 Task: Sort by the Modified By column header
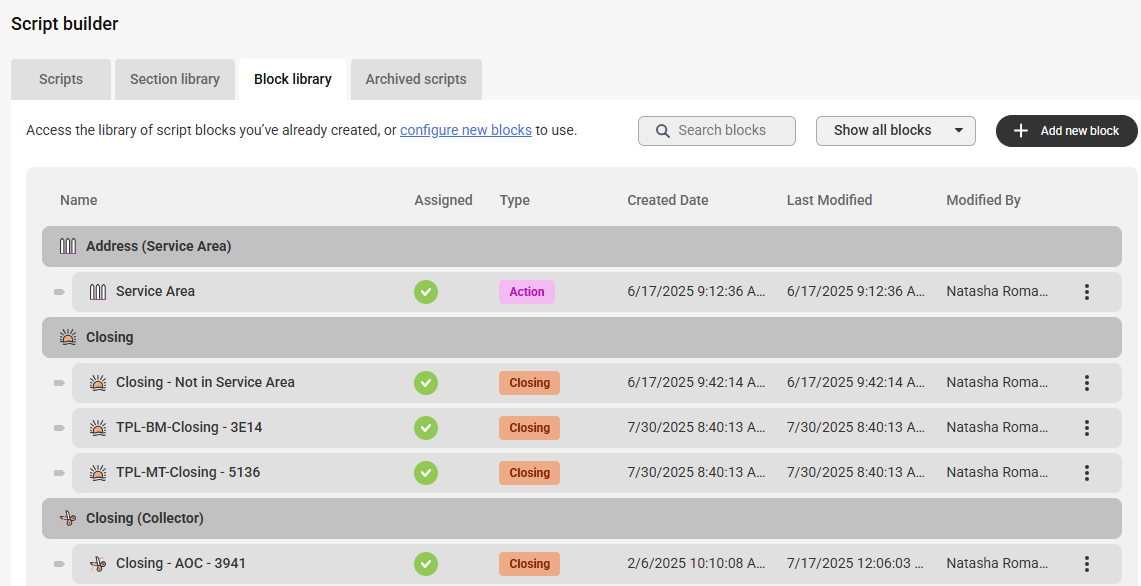tap(983, 200)
